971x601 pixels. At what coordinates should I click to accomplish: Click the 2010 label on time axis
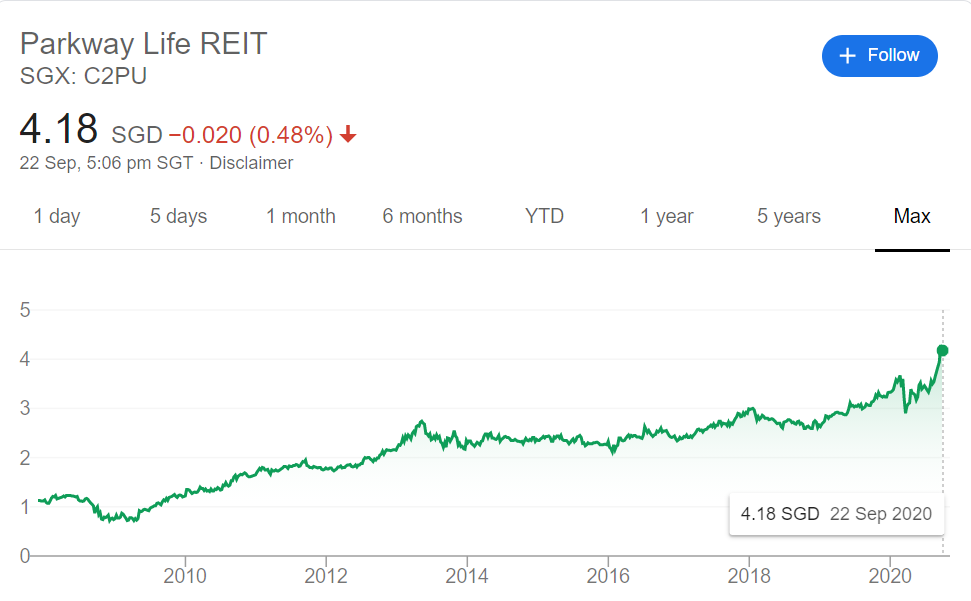click(185, 576)
